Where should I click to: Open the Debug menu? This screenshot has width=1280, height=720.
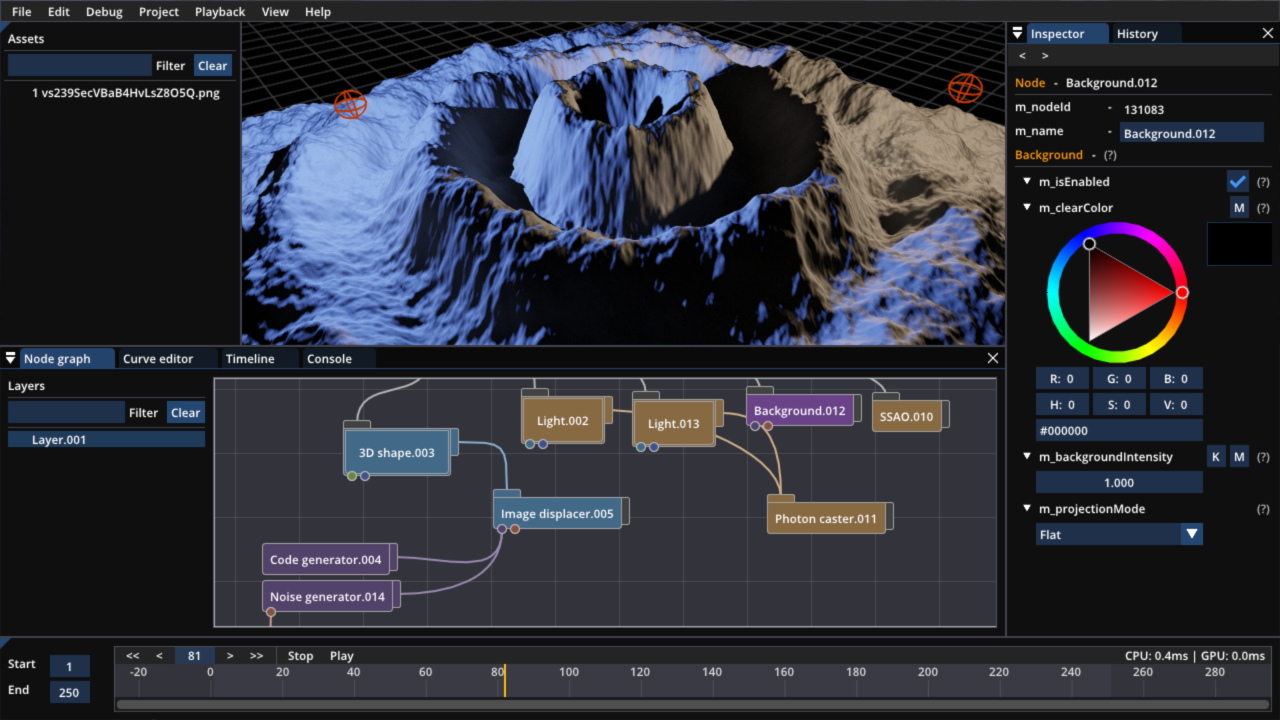[104, 12]
